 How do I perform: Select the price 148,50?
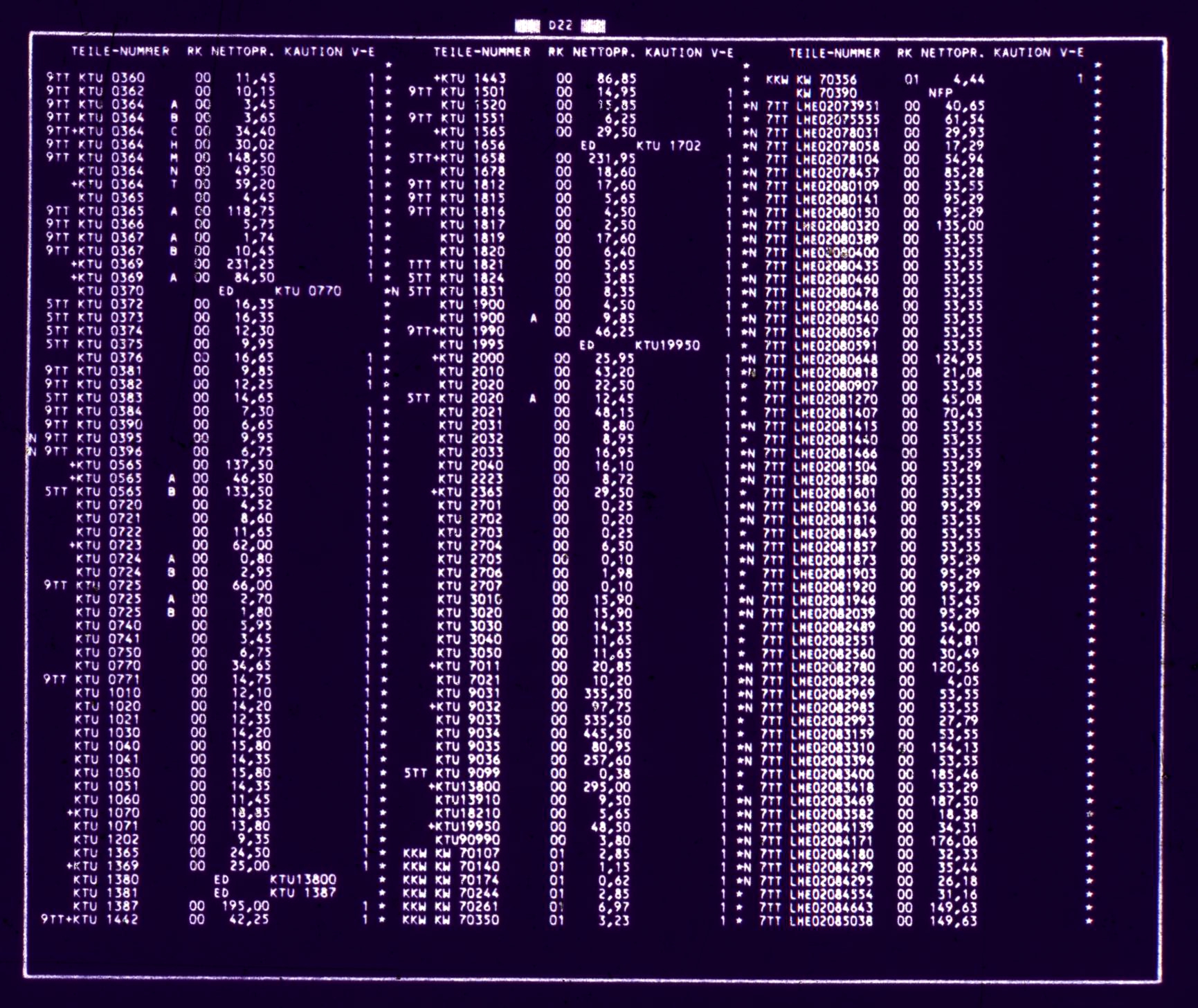(x=251, y=158)
